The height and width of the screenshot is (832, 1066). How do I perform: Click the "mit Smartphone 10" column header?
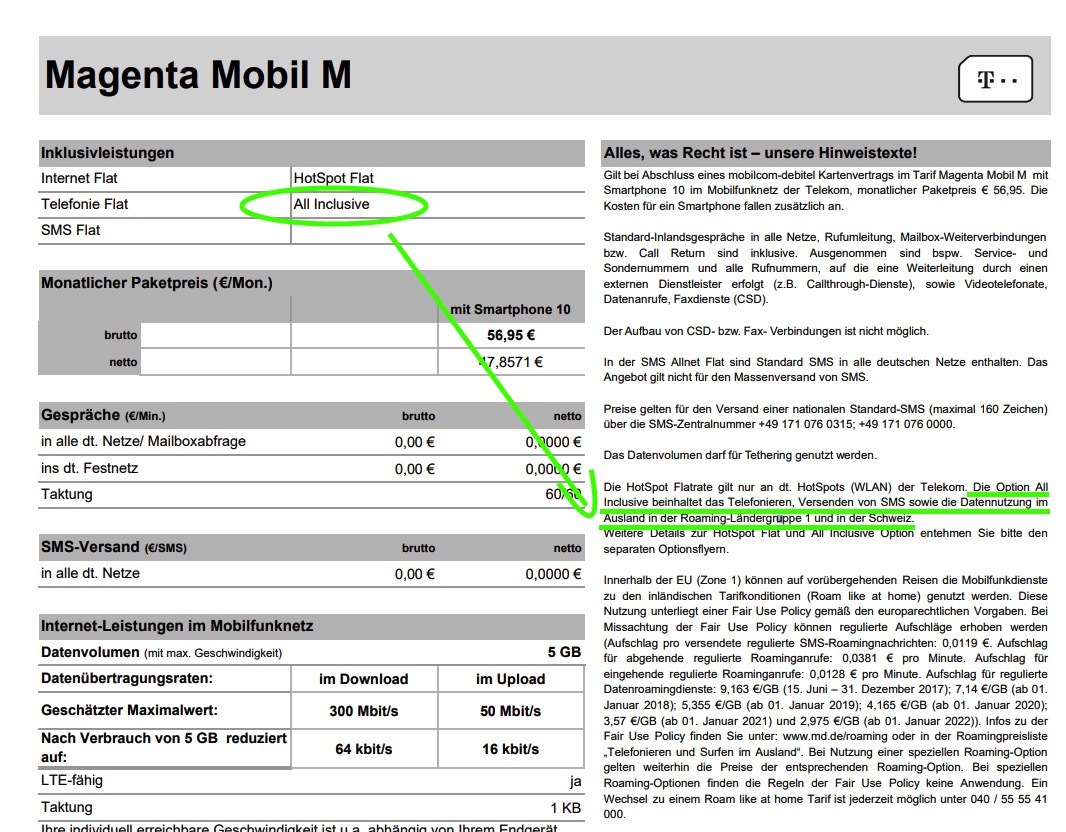511,309
